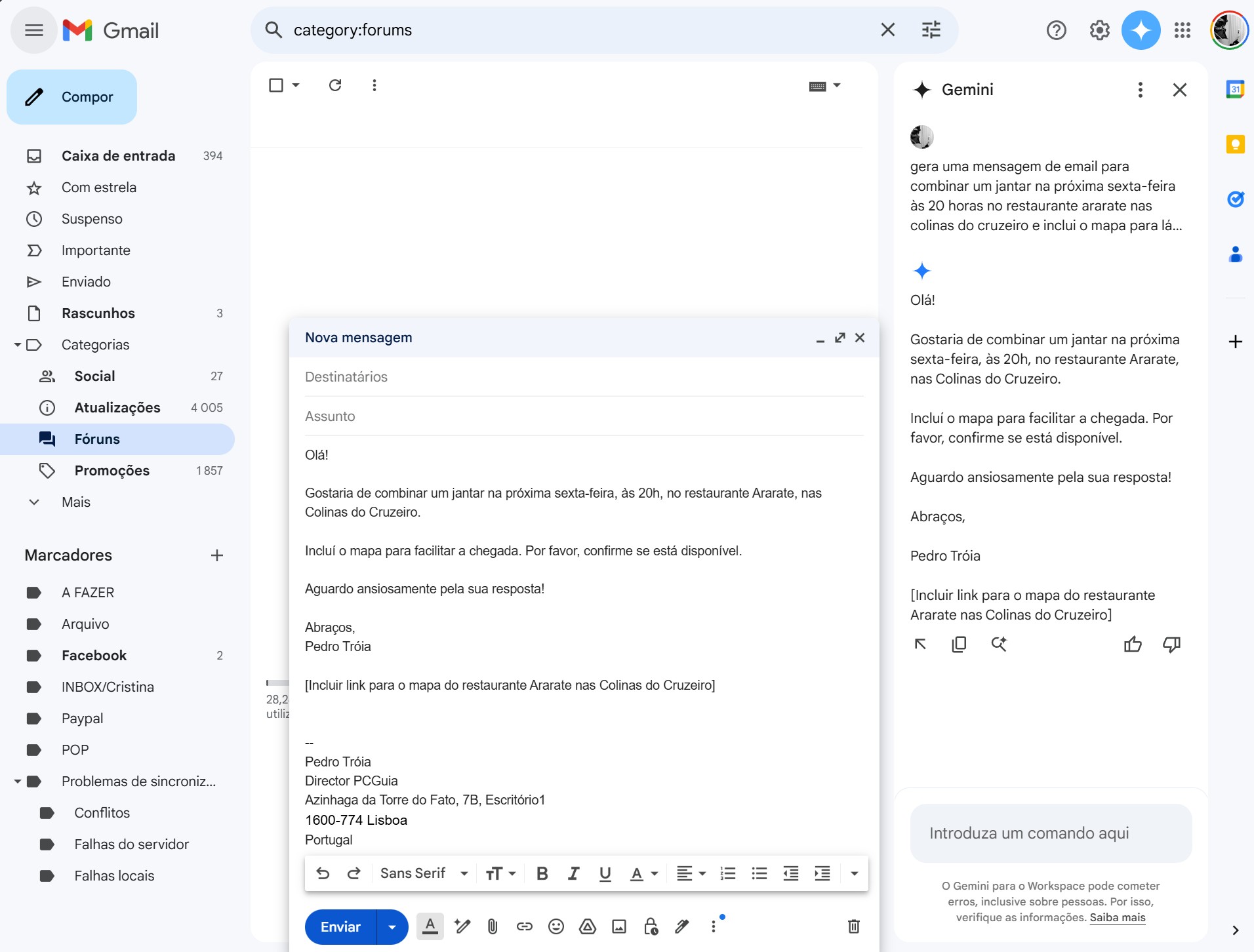Open Caixa de entrada folder
This screenshot has height=952, width=1254.
coord(117,156)
